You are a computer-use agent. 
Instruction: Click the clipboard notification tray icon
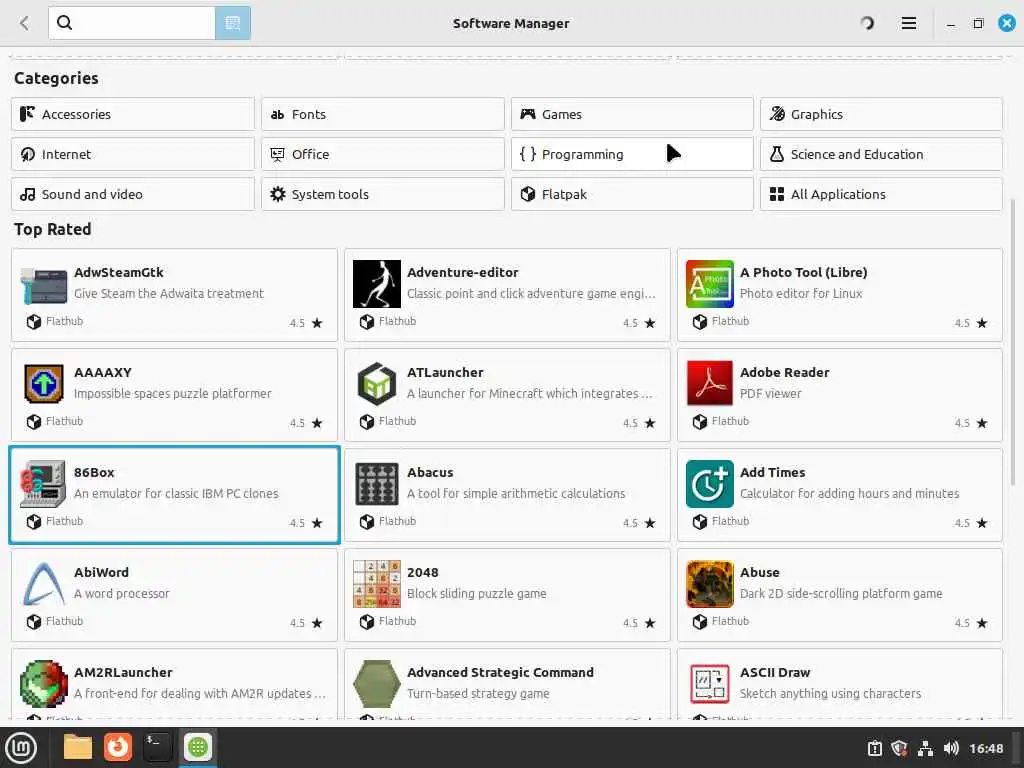874,748
